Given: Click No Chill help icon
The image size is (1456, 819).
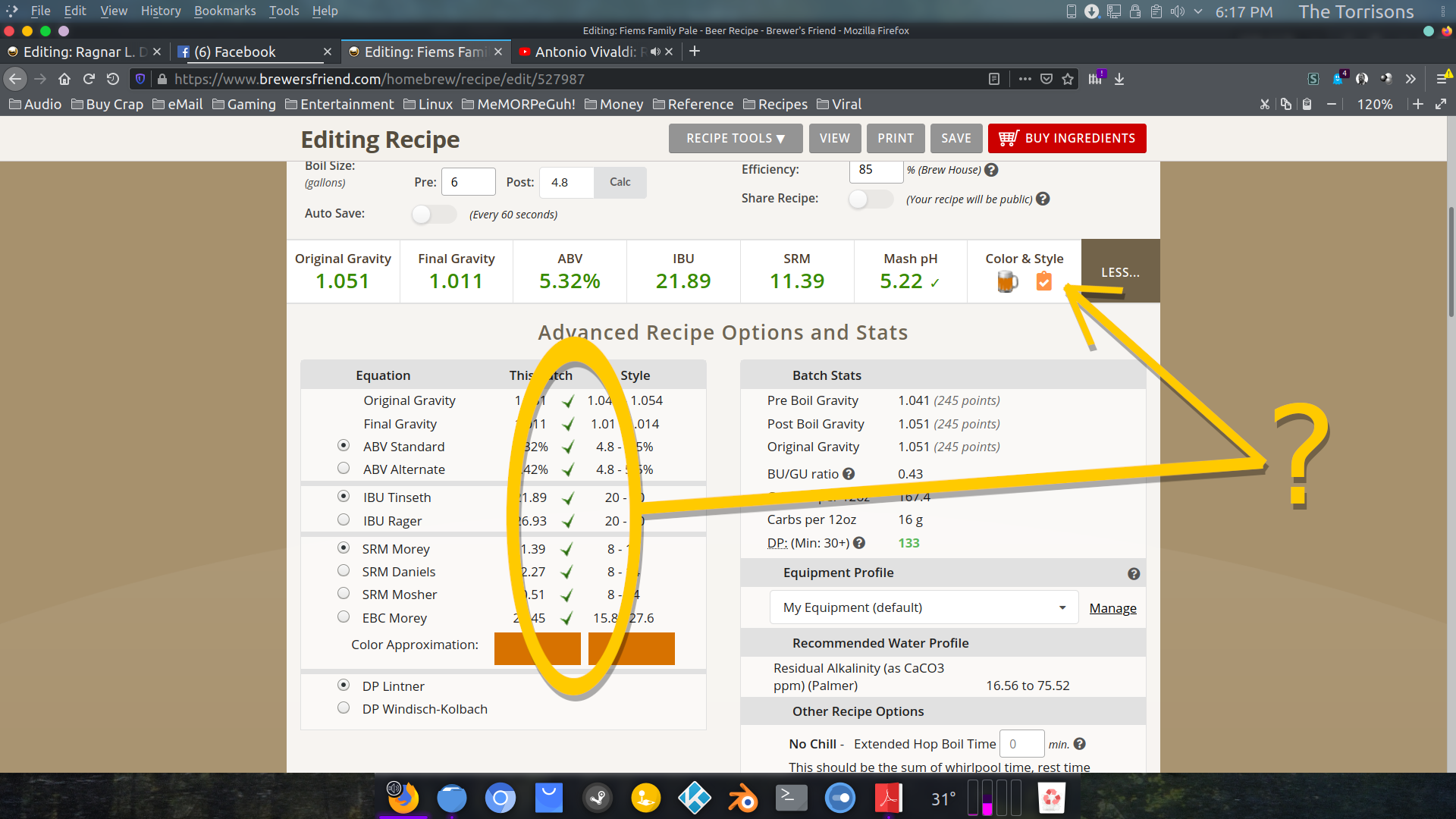Looking at the screenshot, I should point(1079,744).
